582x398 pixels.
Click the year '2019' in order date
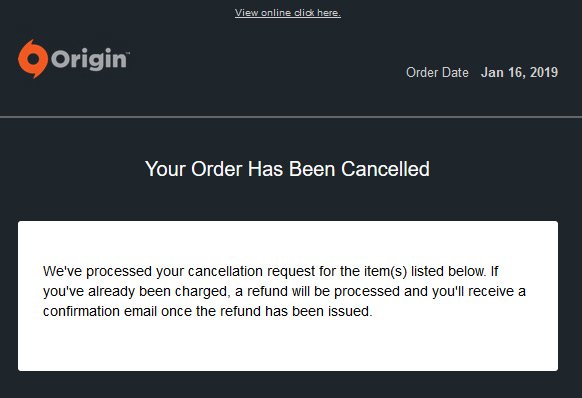coord(544,72)
